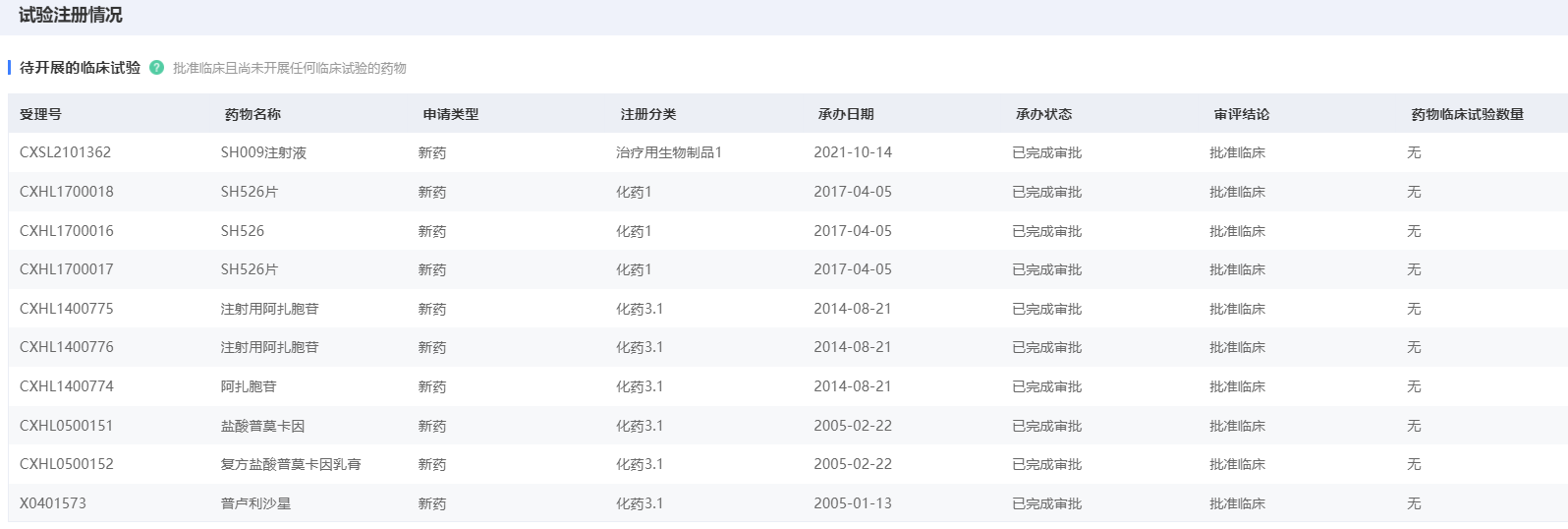The width and height of the screenshot is (1568, 529).
Task: Click the 审评结论 column header
Action: 1242,114
